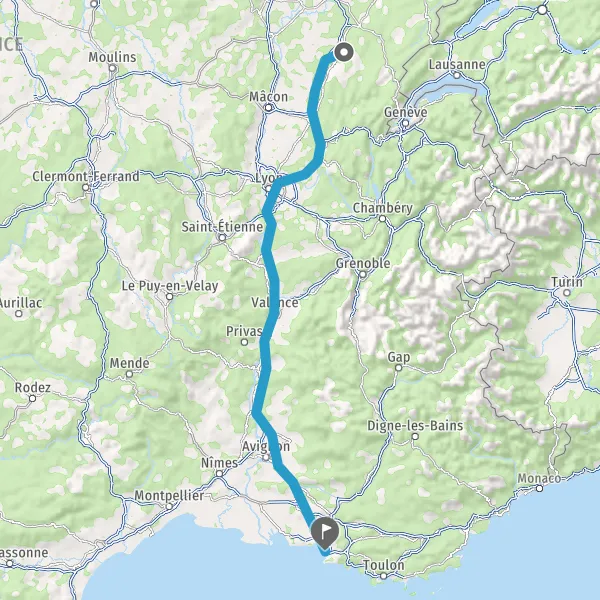This screenshot has height=600, width=600.
Task: Click the Moulins city label
Action: point(112,57)
